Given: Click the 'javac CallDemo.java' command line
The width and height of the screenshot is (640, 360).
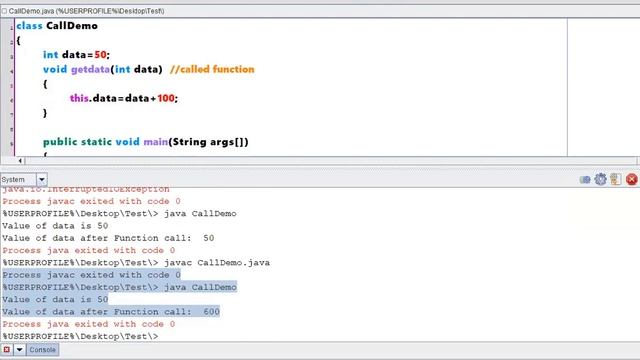Looking at the screenshot, I should (136, 262).
